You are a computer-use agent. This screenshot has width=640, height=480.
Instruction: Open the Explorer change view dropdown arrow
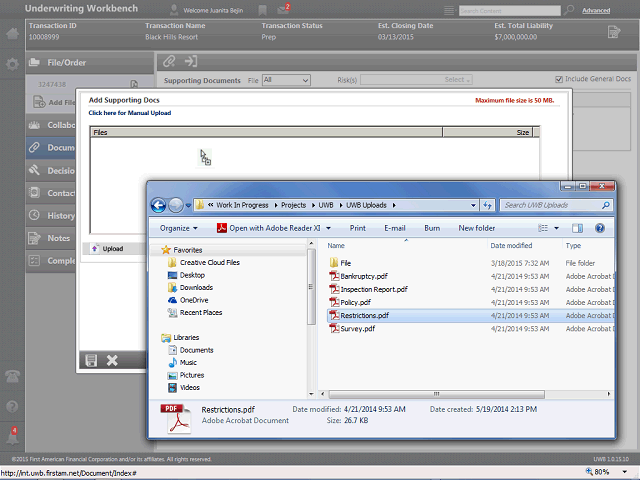click(556, 228)
